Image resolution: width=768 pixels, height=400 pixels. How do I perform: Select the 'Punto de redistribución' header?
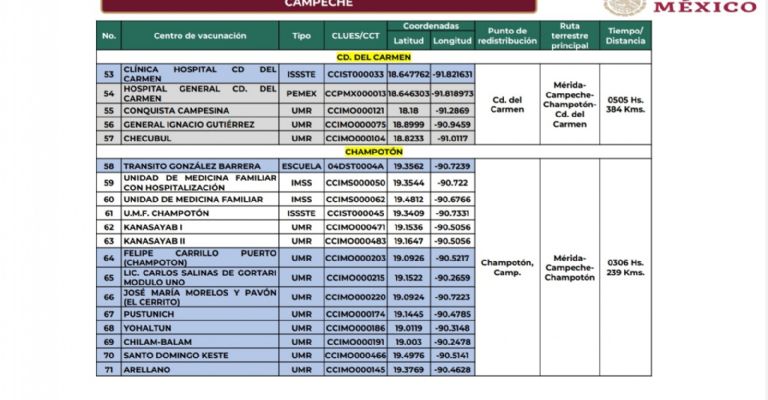pyautogui.click(x=507, y=36)
